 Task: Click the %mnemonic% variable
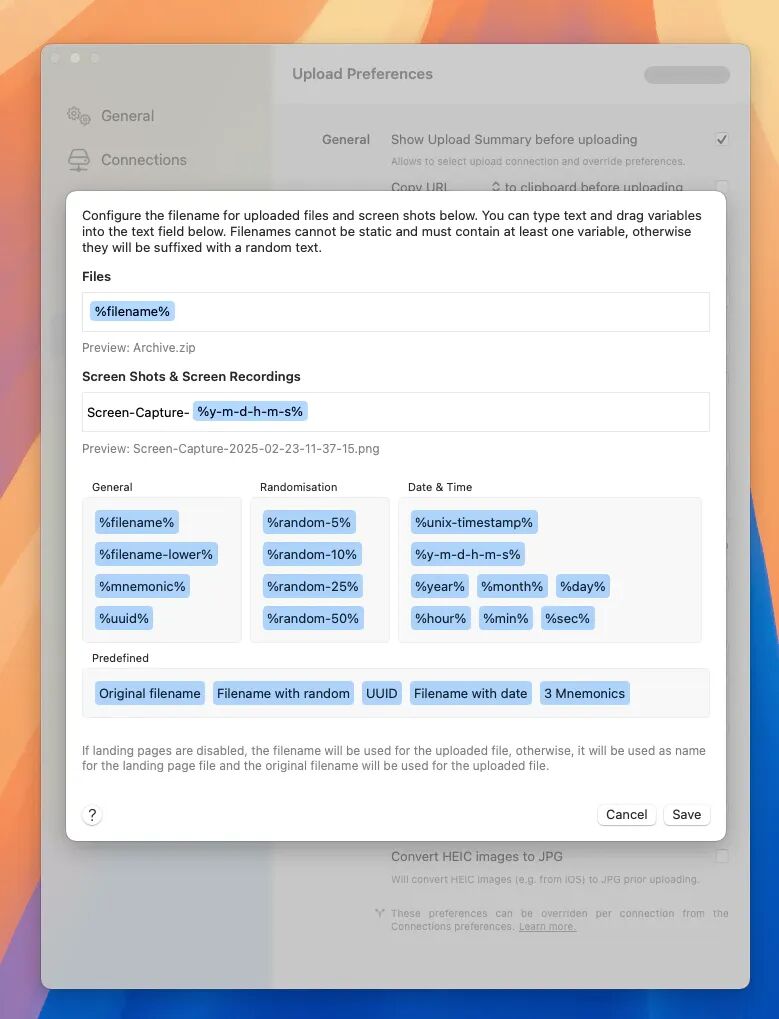[142, 586]
